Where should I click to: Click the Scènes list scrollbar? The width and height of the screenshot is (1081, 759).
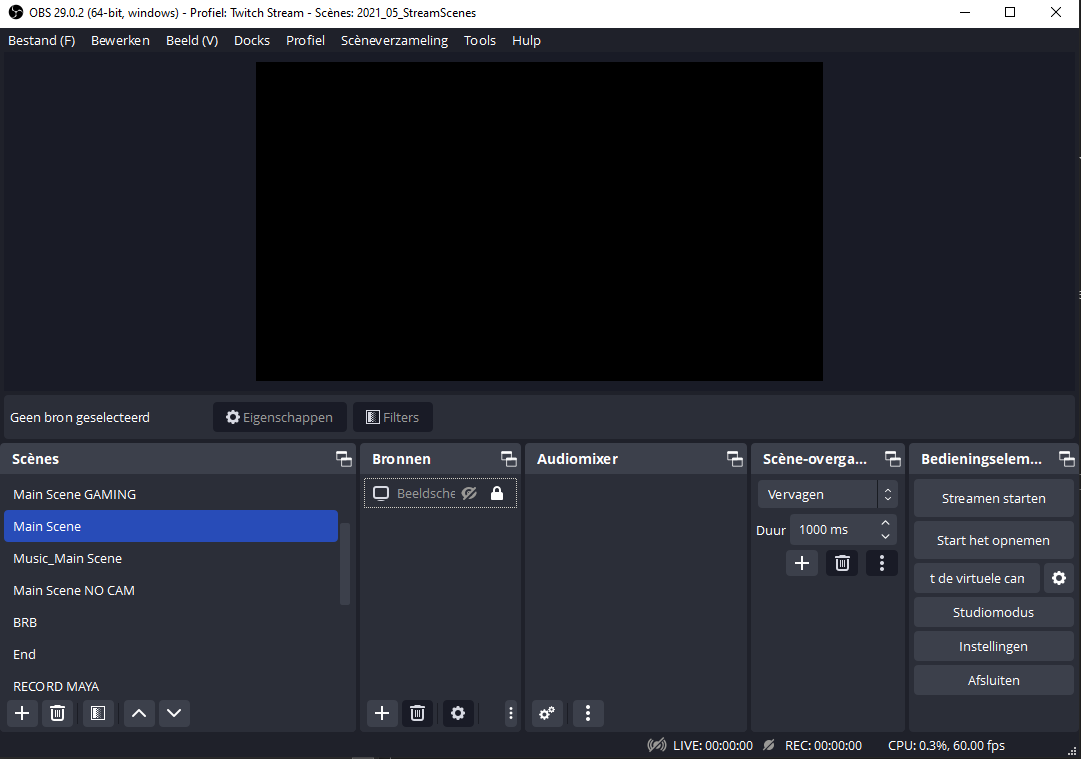(x=345, y=564)
